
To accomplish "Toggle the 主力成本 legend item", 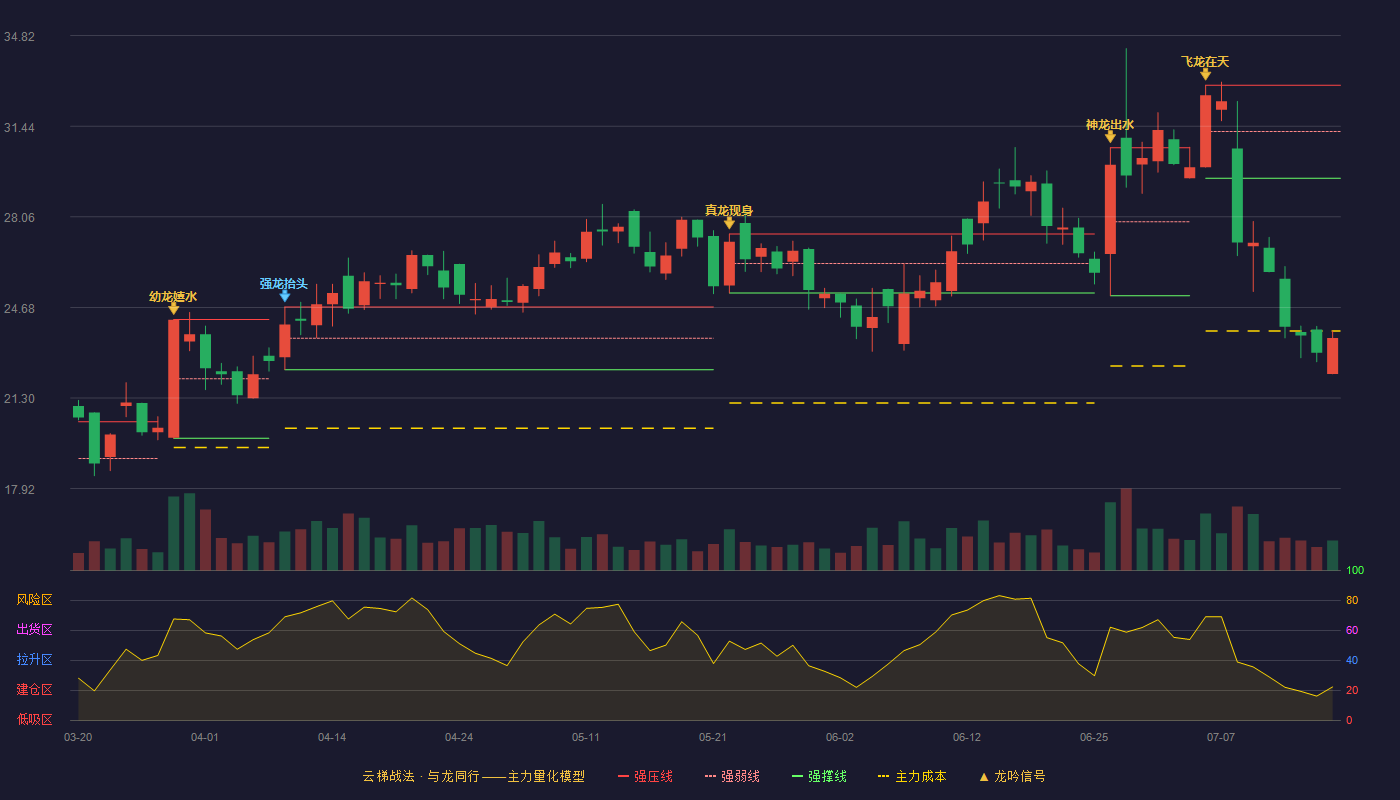I will tap(912, 776).
